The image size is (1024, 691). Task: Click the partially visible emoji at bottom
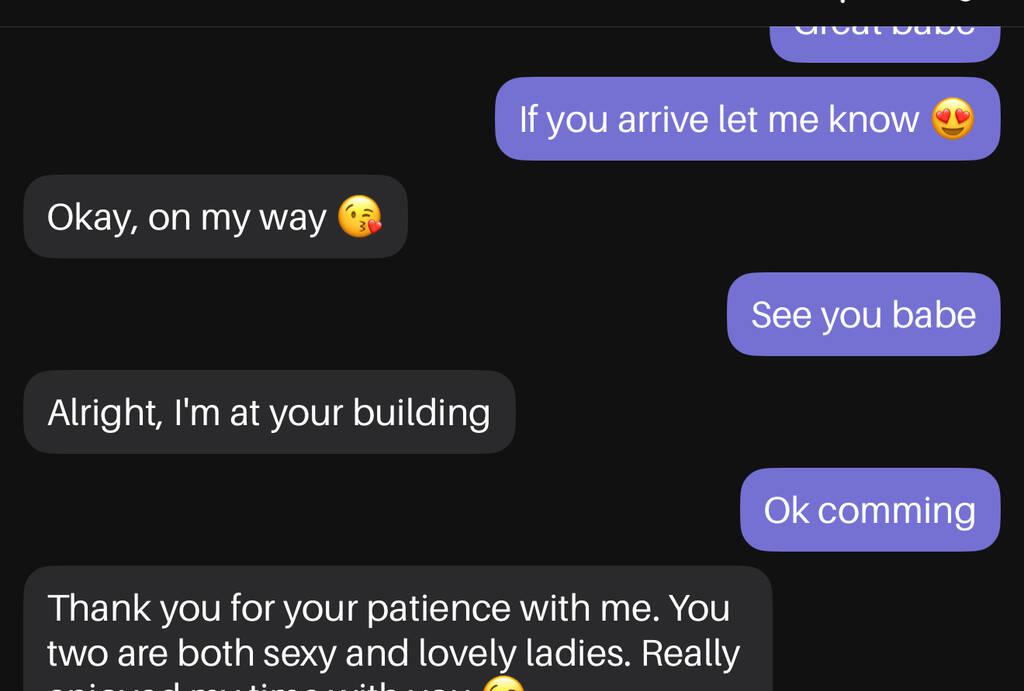[502, 685]
